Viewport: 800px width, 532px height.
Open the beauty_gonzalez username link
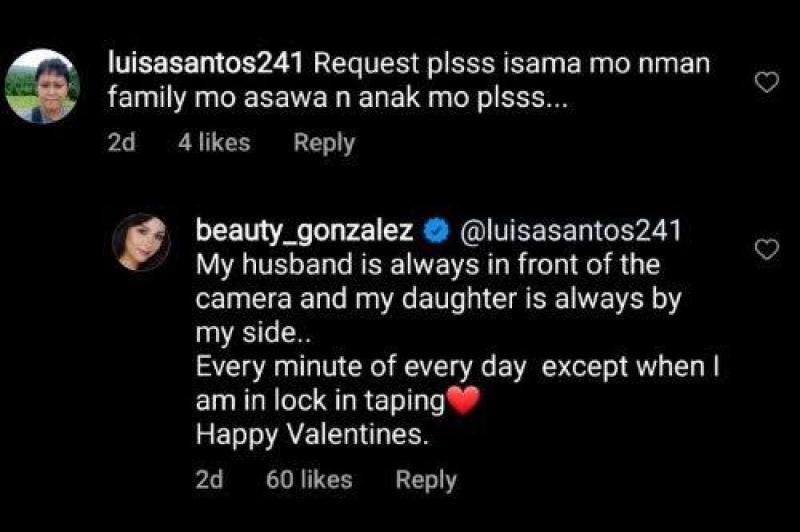306,231
